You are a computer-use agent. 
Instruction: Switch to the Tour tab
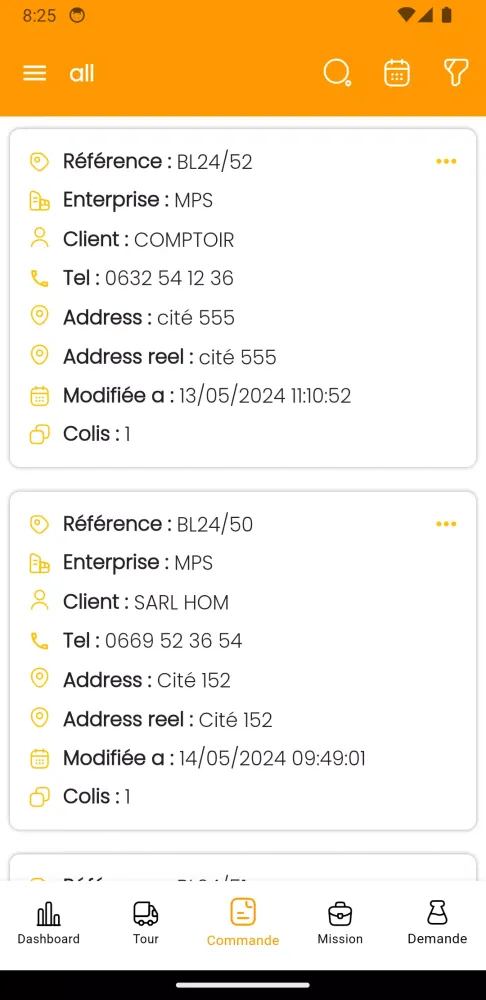pos(145,923)
